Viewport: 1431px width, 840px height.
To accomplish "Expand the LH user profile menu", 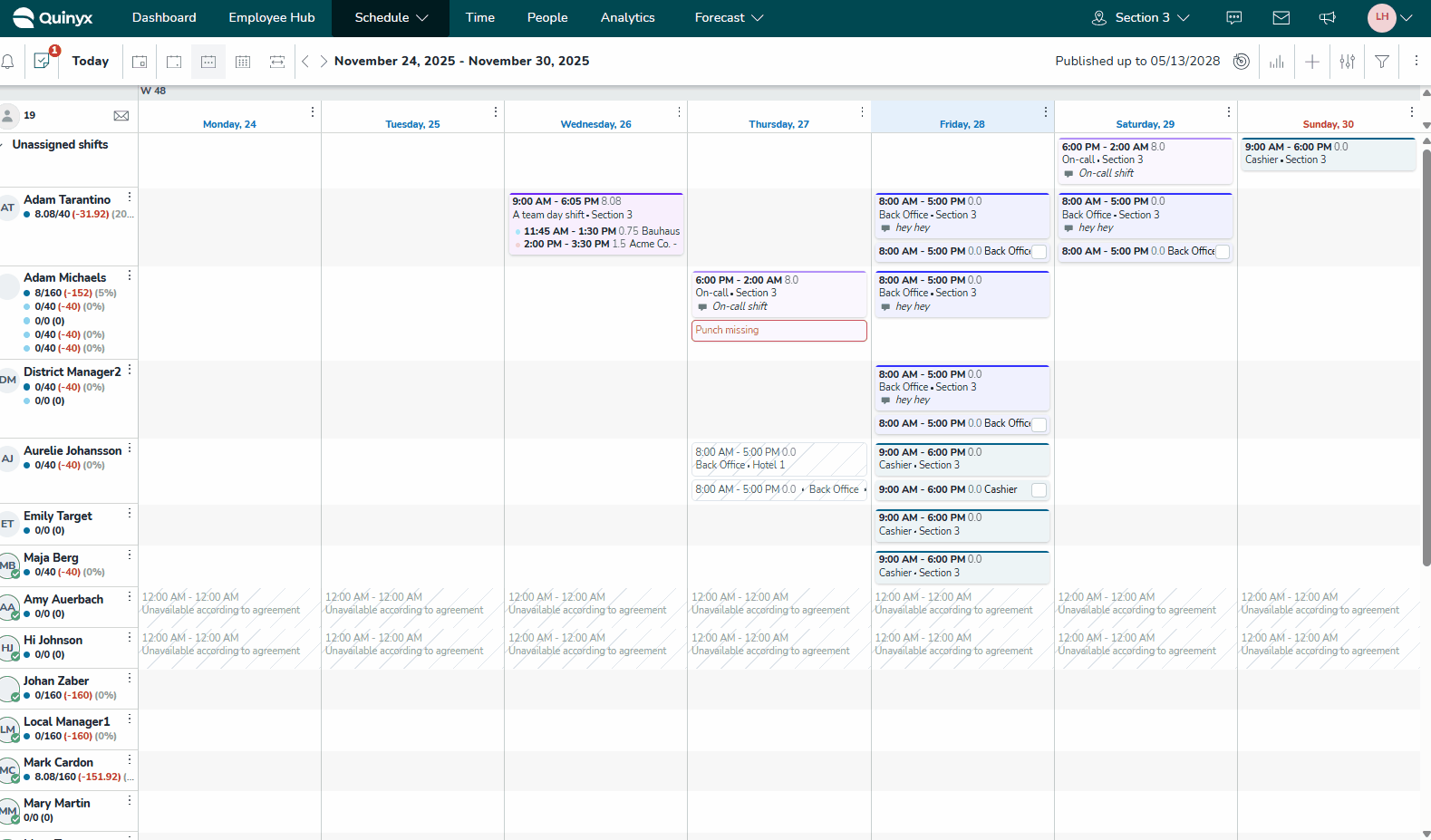I will [1390, 18].
